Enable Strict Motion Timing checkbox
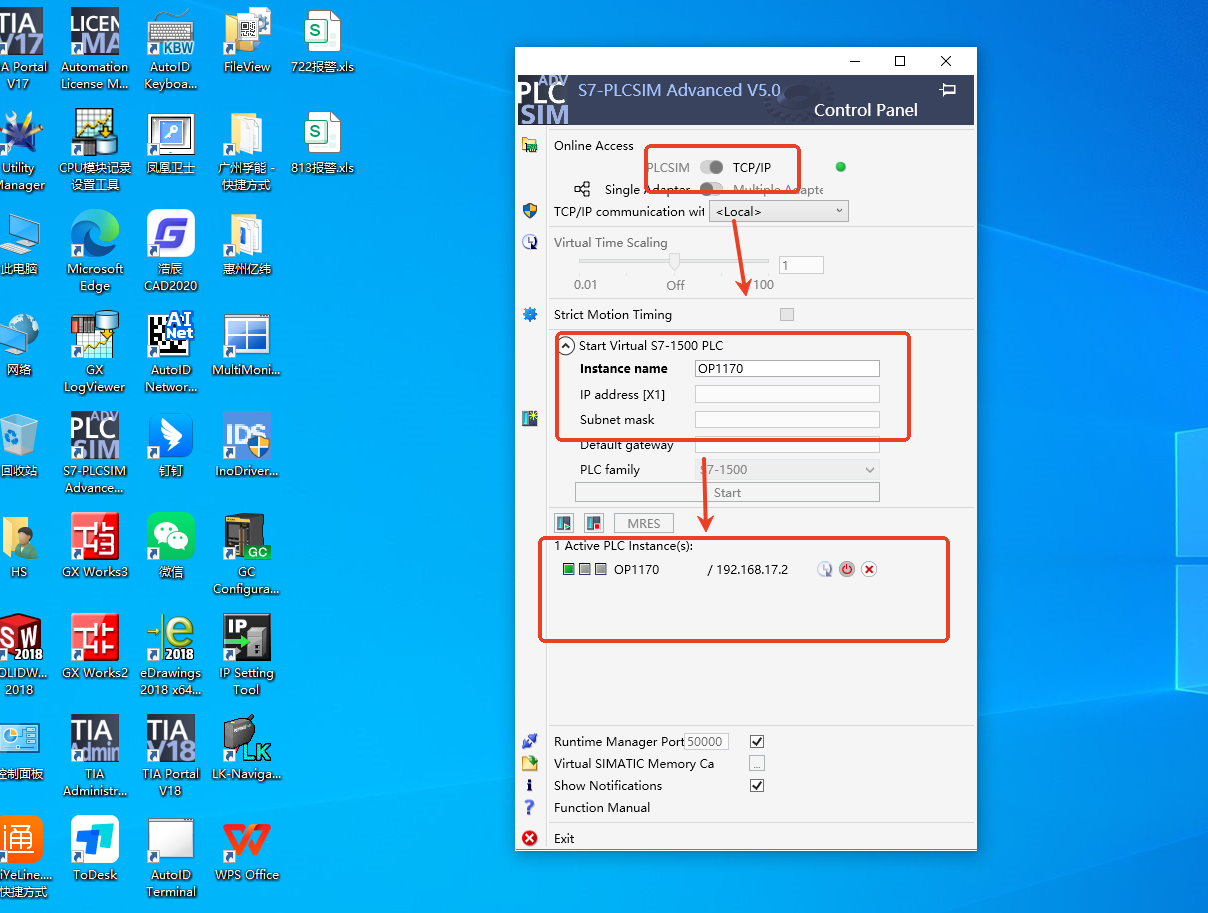 (x=787, y=314)
